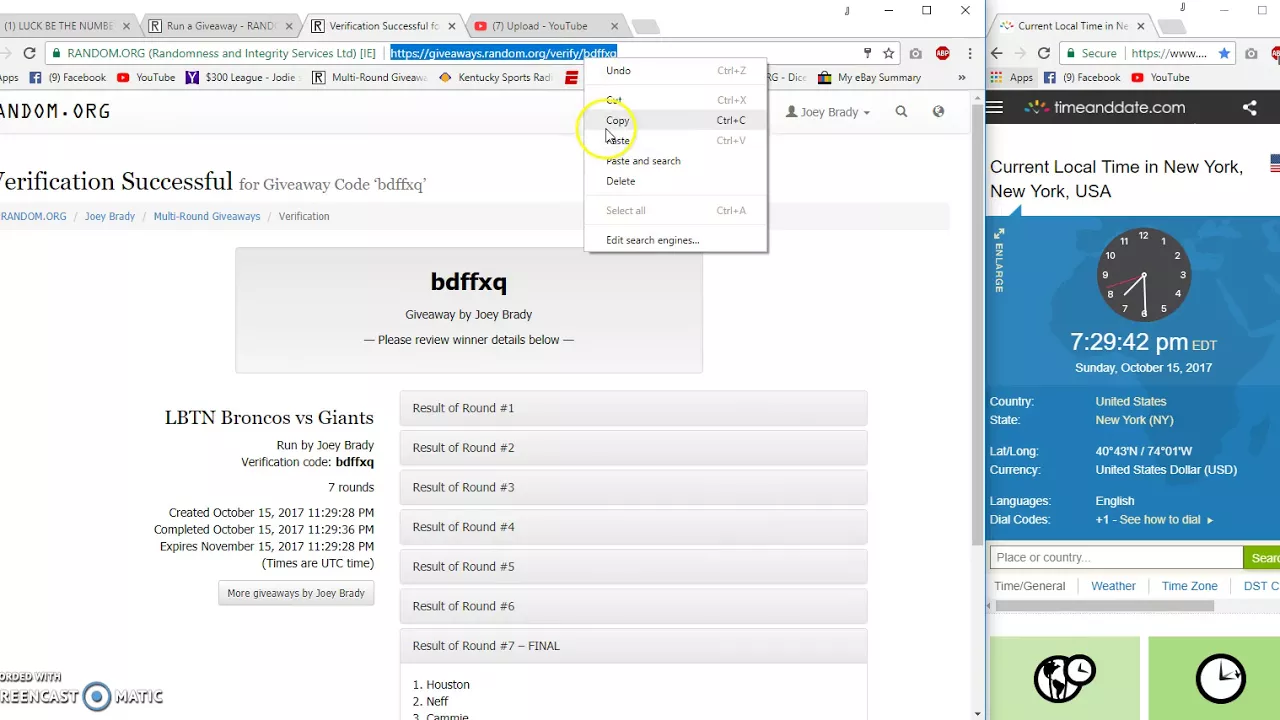Expand Result of Round #5
1280x720 pixels.
tap(633, 566)
